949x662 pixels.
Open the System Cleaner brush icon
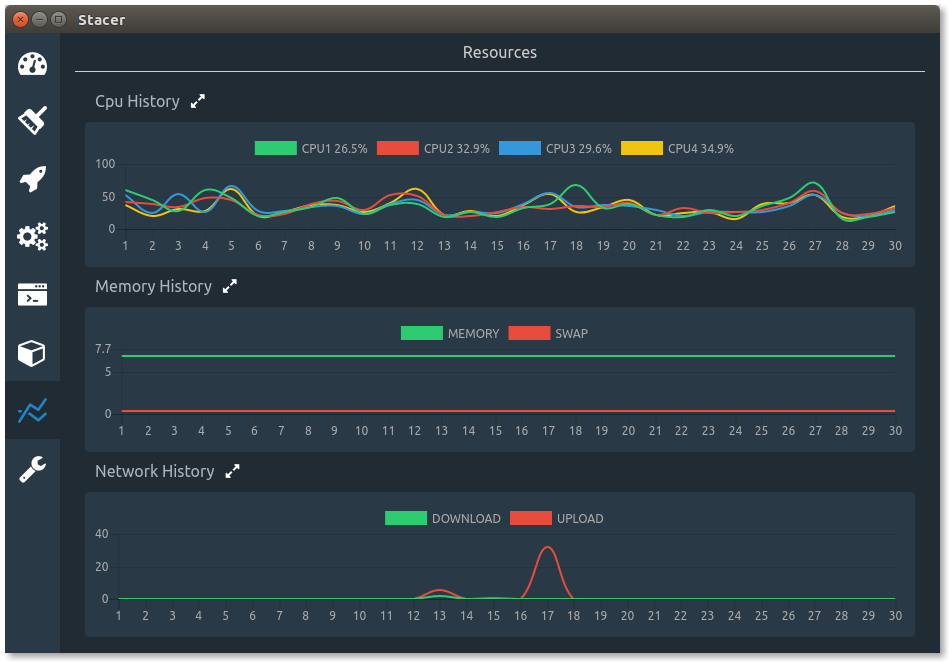pyautogui.click(x=33, y=120)
